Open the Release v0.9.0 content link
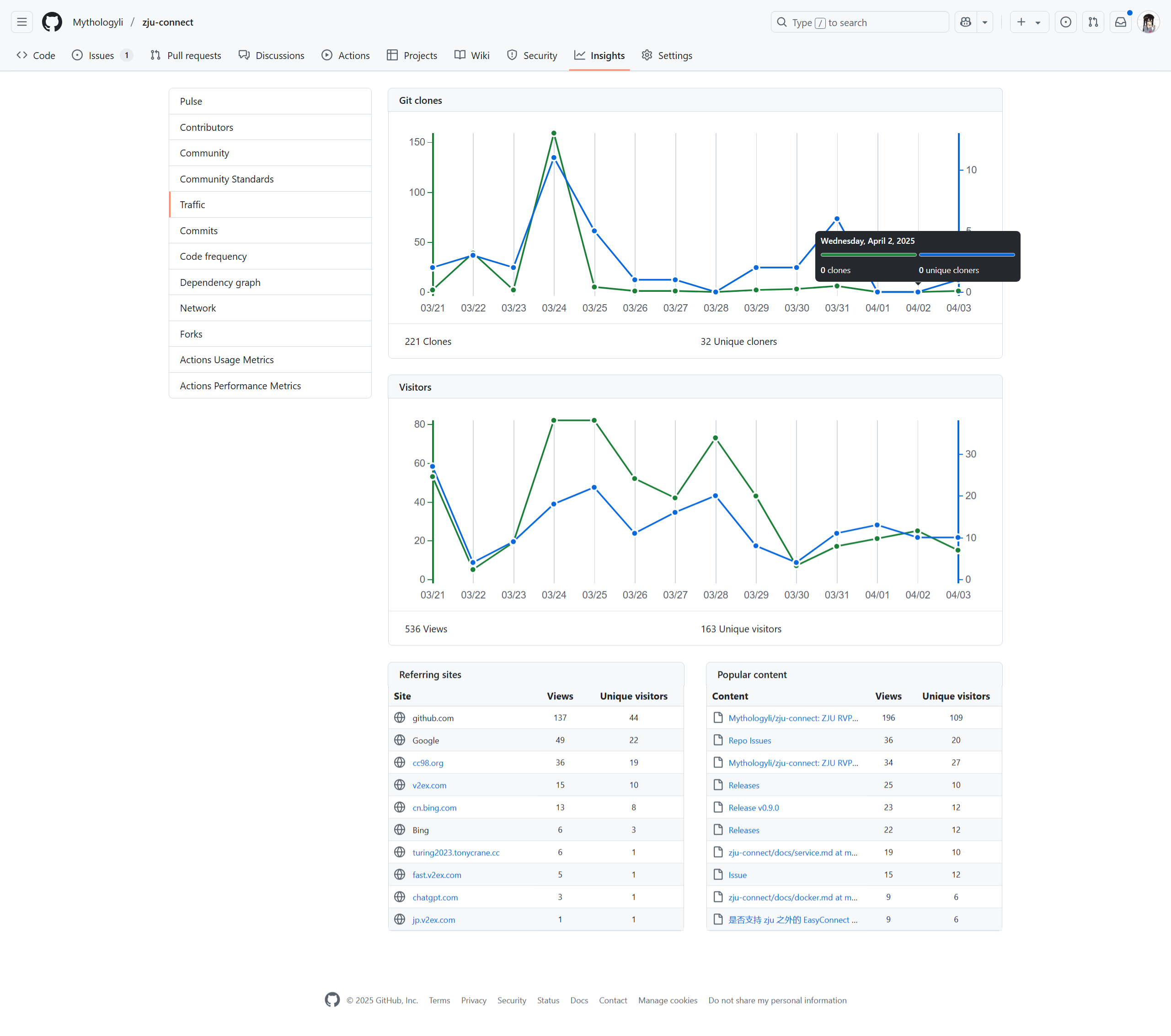This screenshot has width=1171, height=1036. point(754,807)
